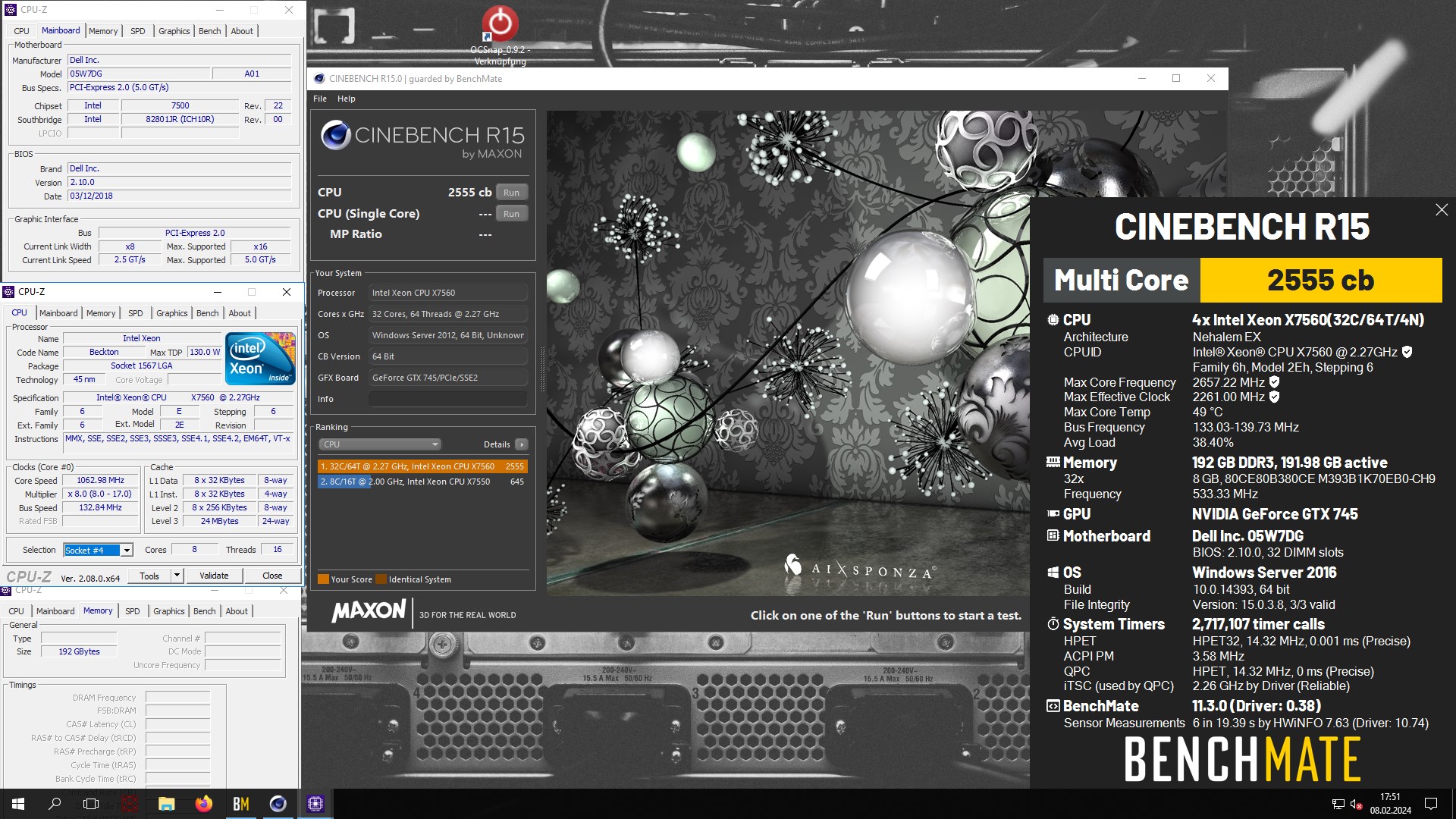Open the File menu in Cinebench
The image size is (1456, 819).
[320, 99]
